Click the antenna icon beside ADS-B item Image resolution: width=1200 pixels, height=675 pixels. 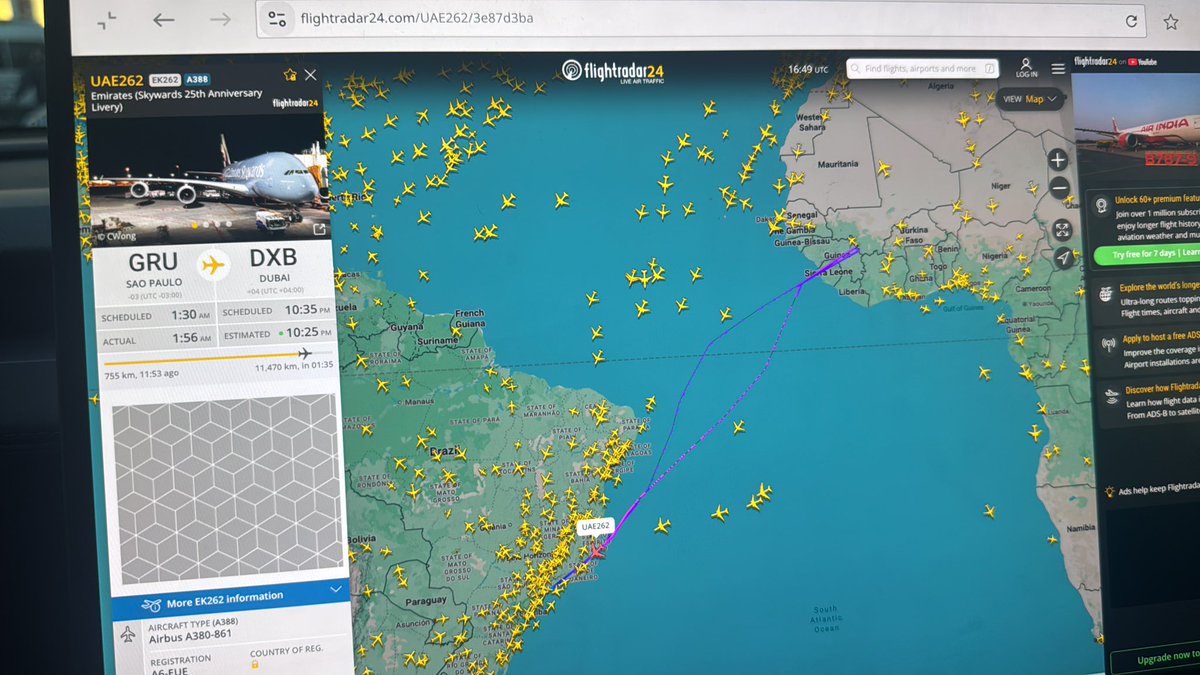pyautogui.click(x=1108, y=345)
